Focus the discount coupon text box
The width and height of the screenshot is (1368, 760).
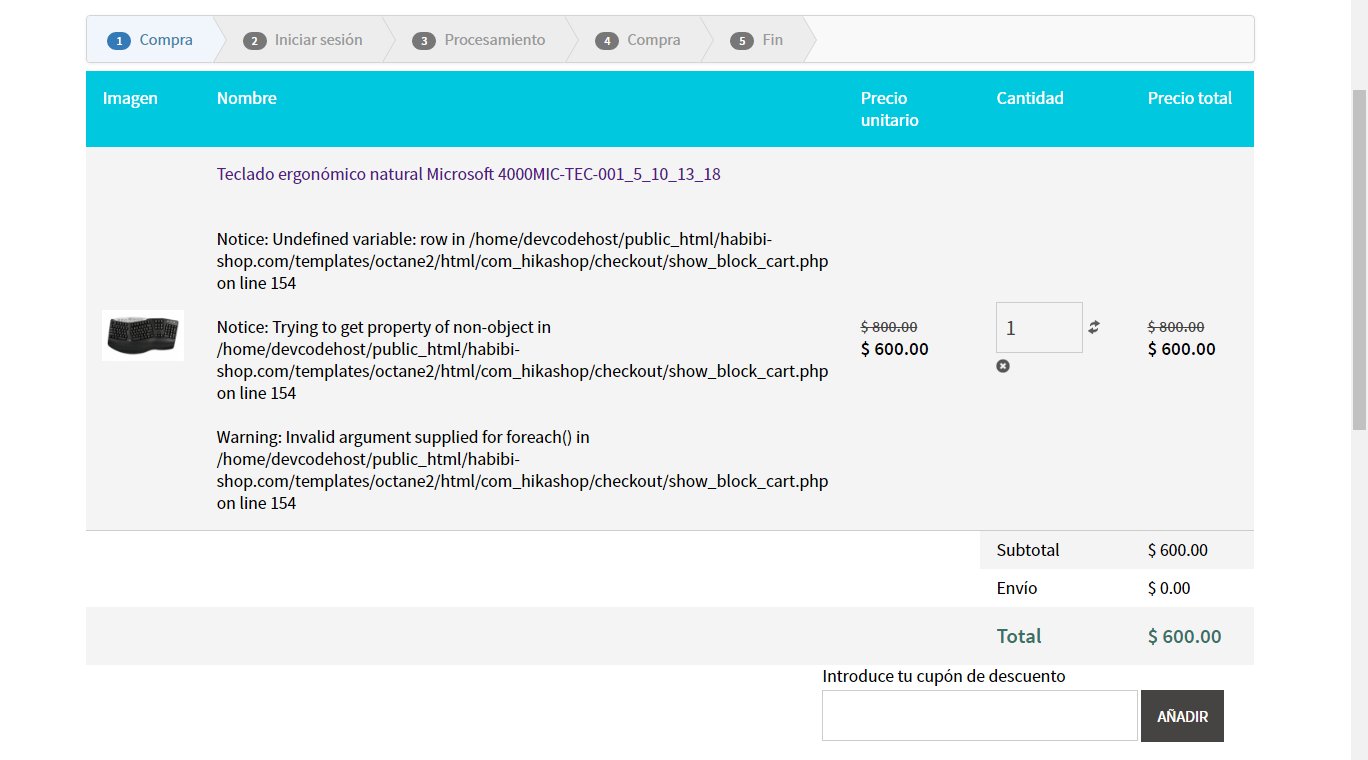pyautogui.click(x=979, y=716)
